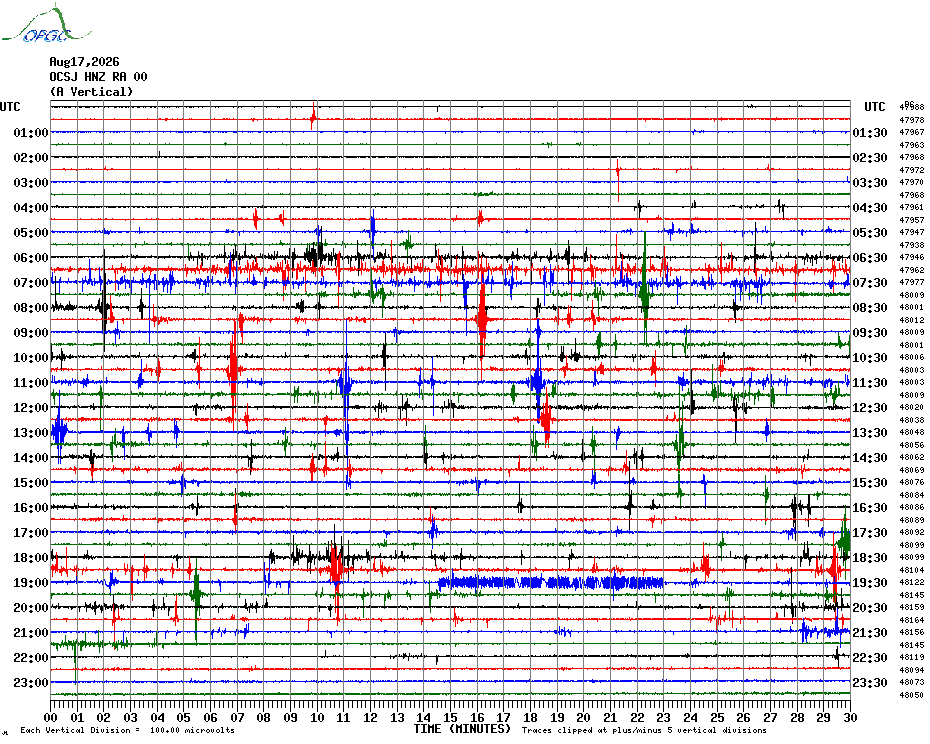
Task: Click the 01:30 time label
Action: click(x=870, y=132)
